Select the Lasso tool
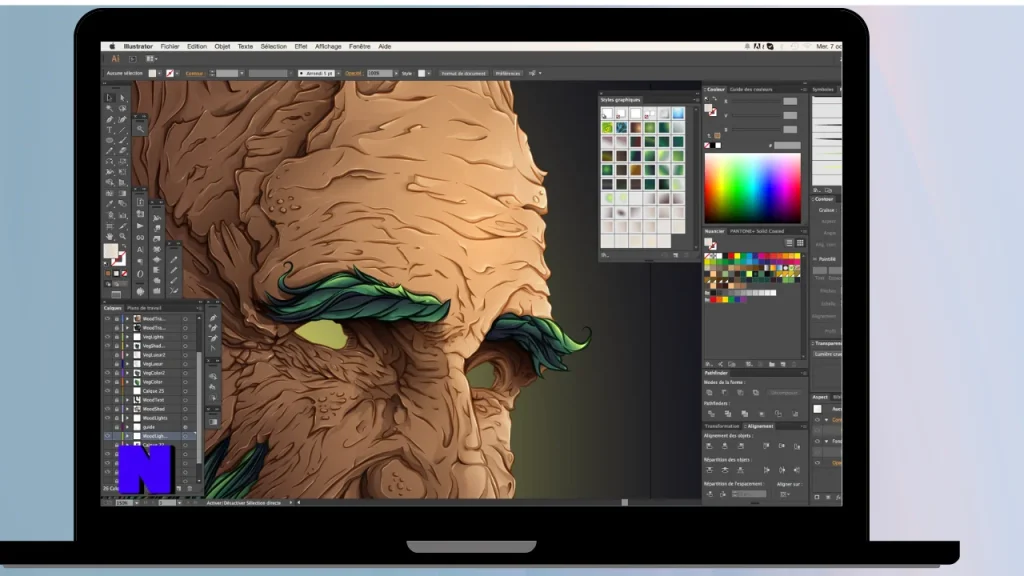Screen dimensions: 1024x576 point(122,108)
